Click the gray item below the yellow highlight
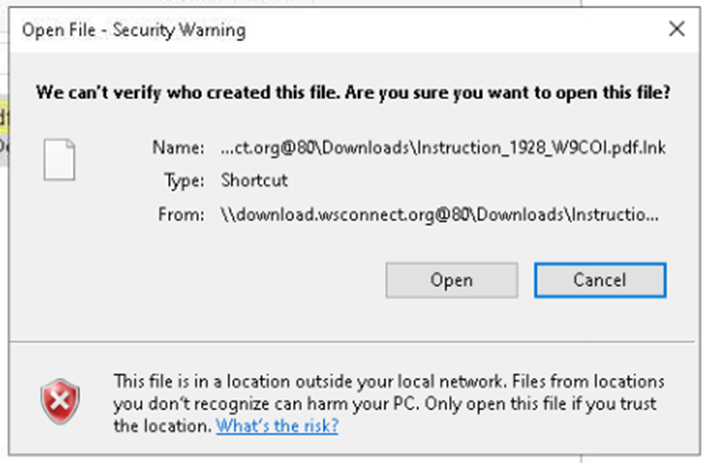Image resolution: width=709 pixels, height=463 pixels. click(4, 150)
